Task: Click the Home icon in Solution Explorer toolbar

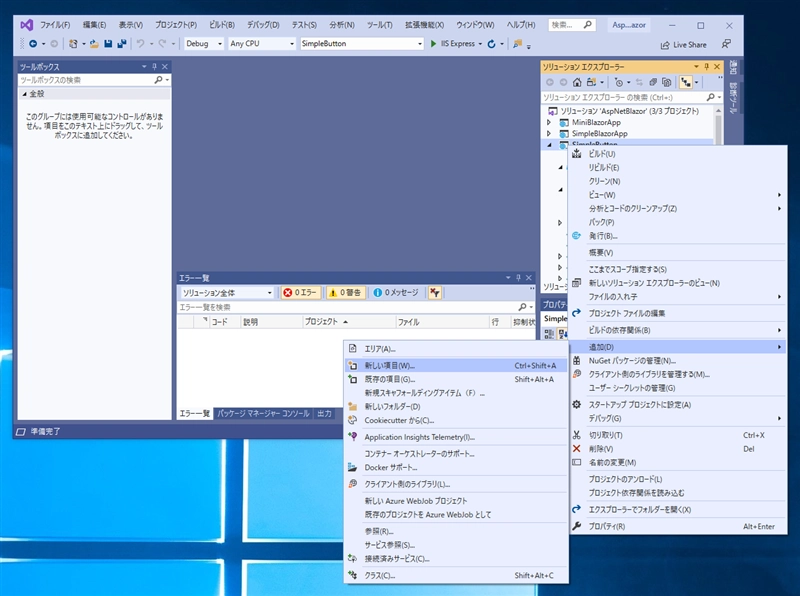Action: (577, 82)
